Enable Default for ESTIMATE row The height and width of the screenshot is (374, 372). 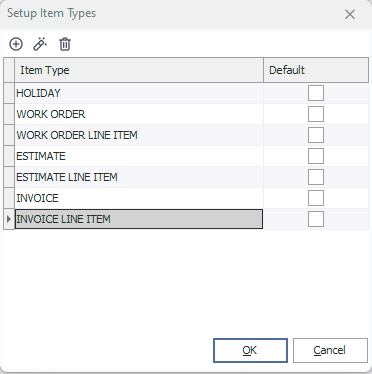point(316,156)
